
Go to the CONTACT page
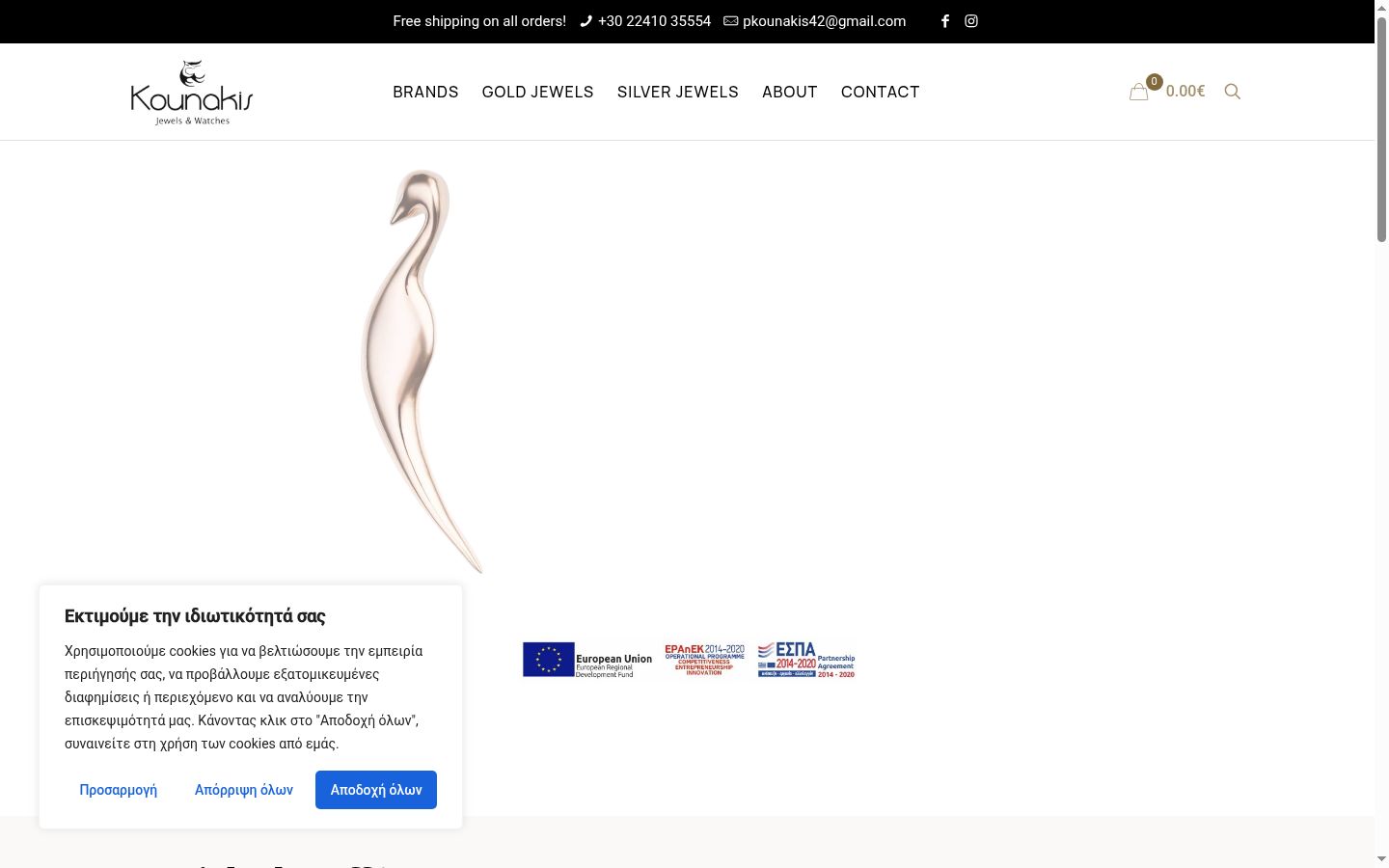881,92
